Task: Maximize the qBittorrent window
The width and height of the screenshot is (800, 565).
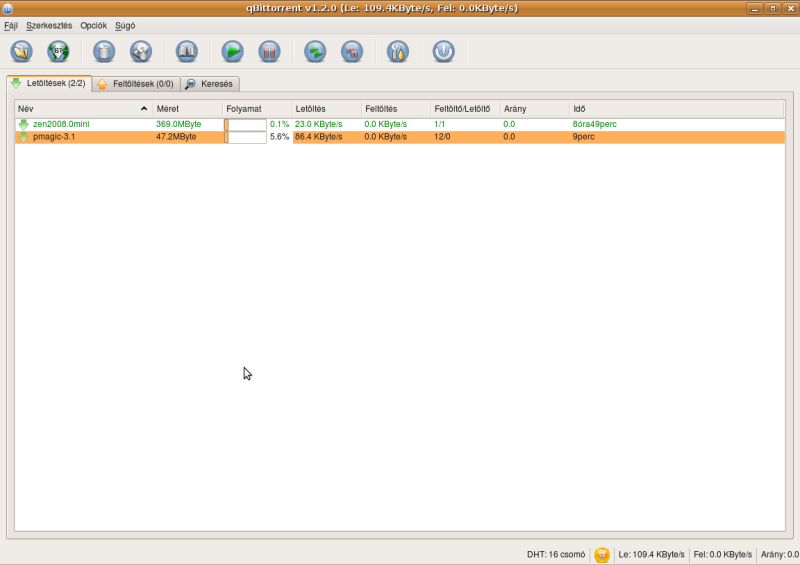Action: coord(773,8)
